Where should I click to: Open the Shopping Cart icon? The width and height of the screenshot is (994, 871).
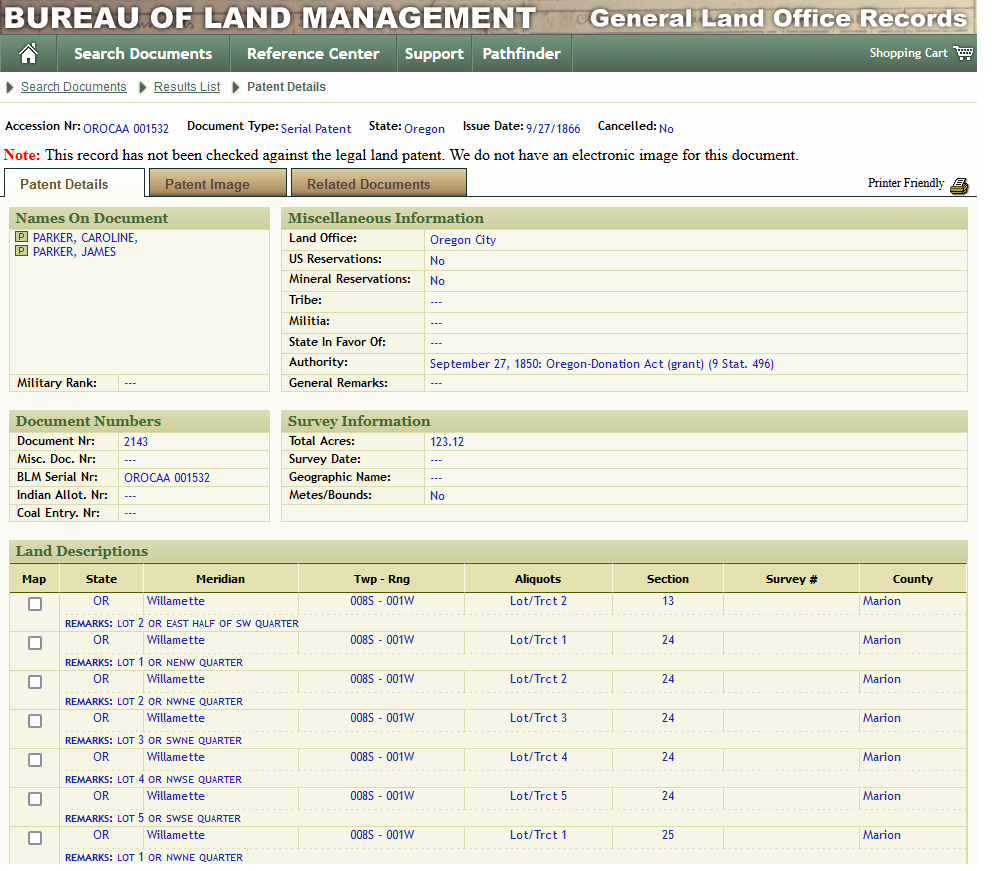pyautogui.click(x=962, y=53)
